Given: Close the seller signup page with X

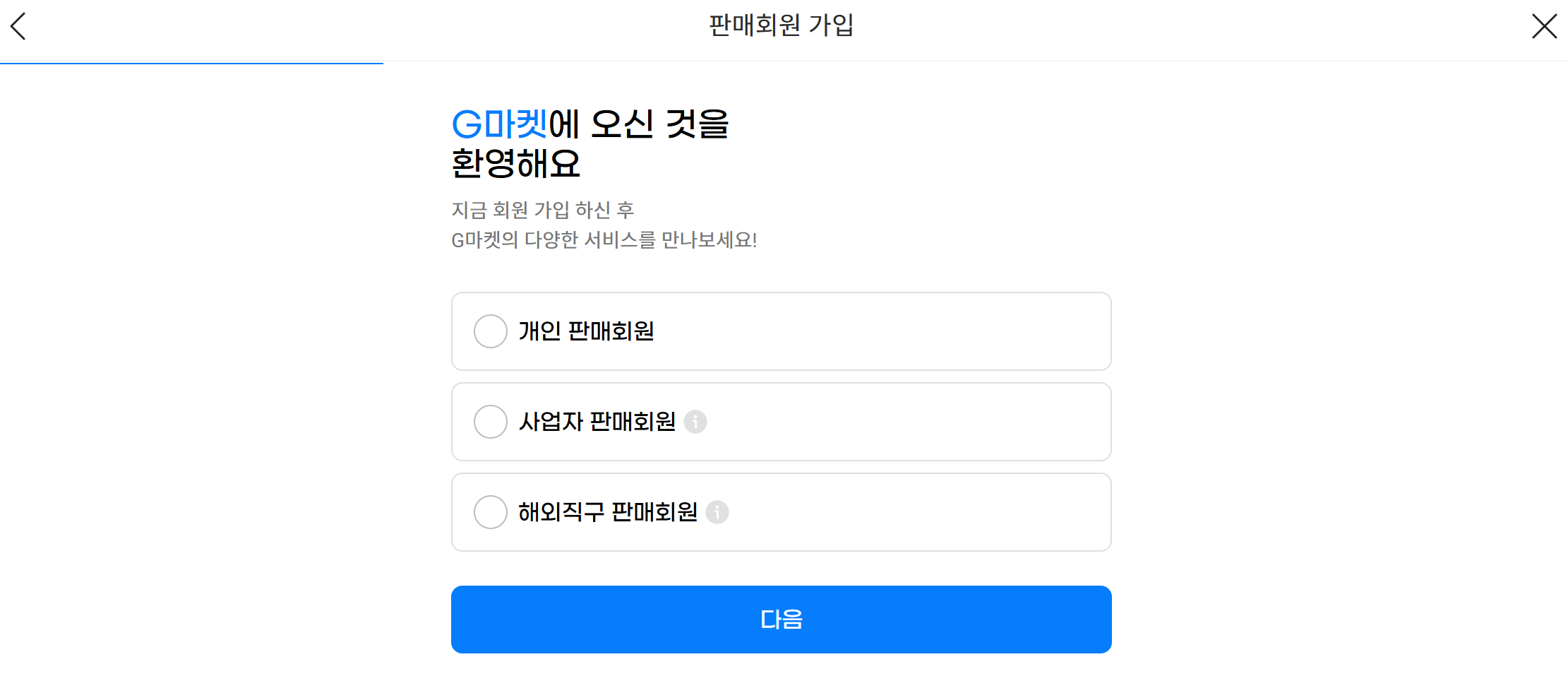Looking at the screenshot, I should point(1544,27).
